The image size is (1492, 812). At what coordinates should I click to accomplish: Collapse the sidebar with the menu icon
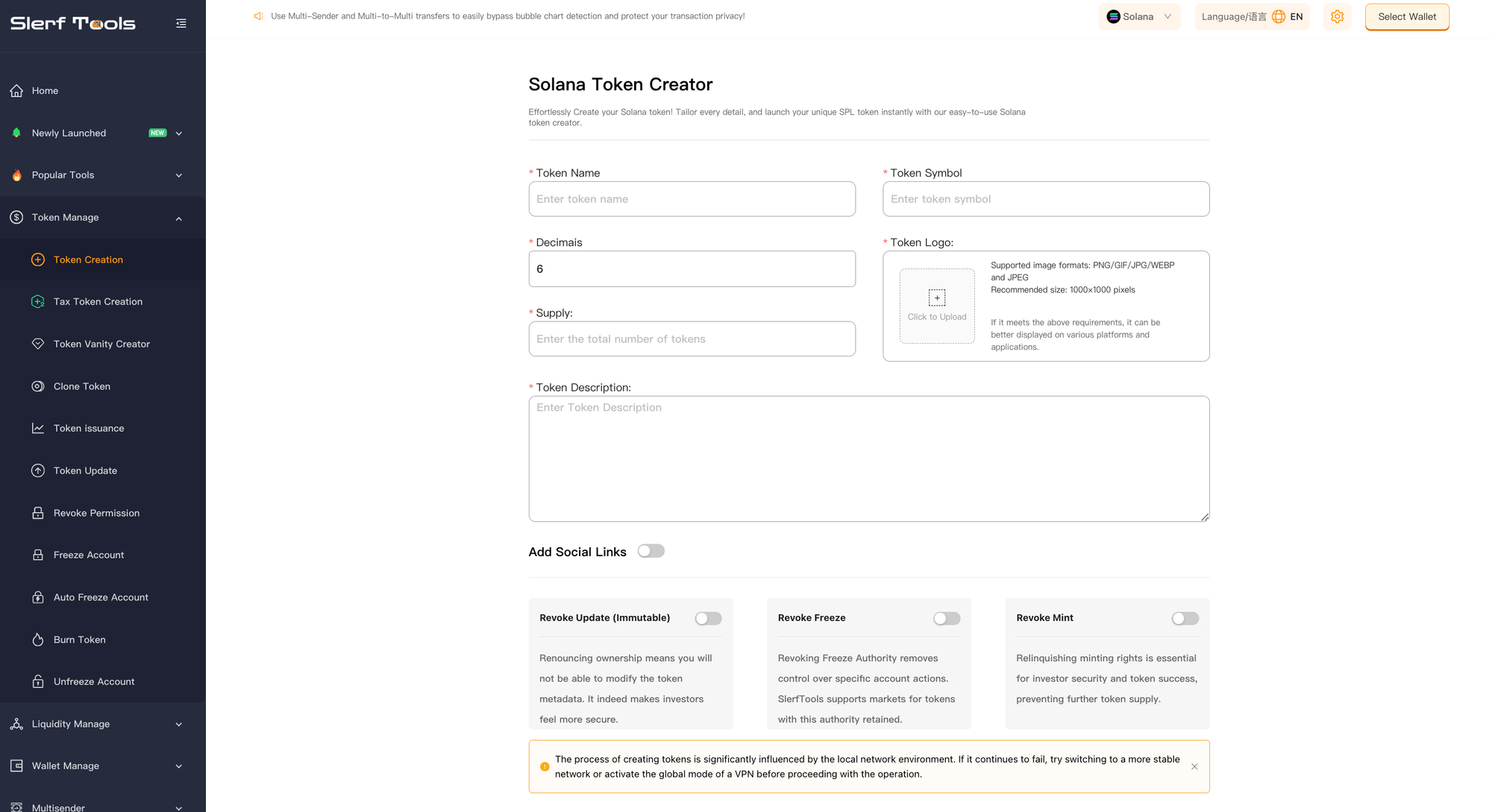[181, 23]
